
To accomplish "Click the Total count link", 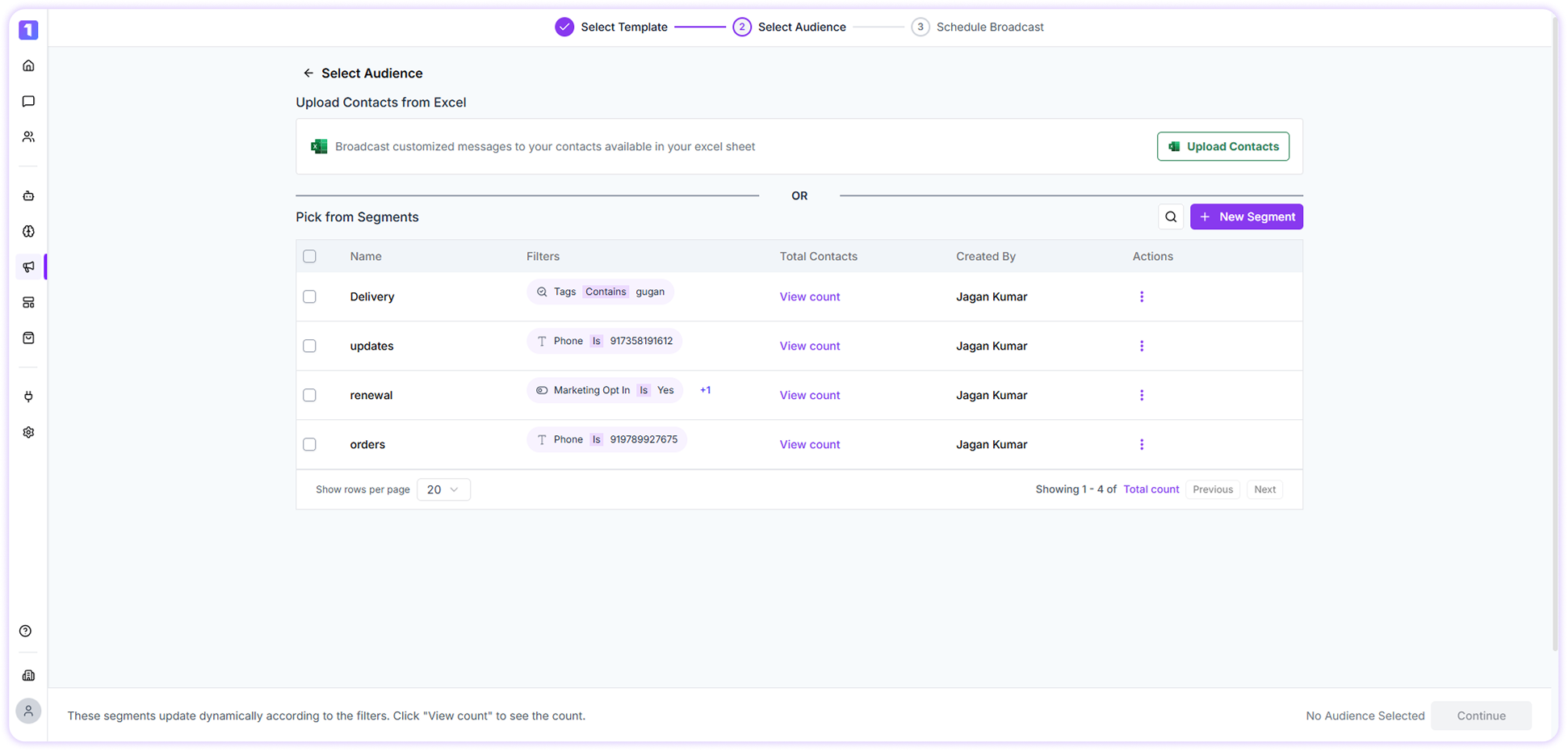I will 1151,489.
